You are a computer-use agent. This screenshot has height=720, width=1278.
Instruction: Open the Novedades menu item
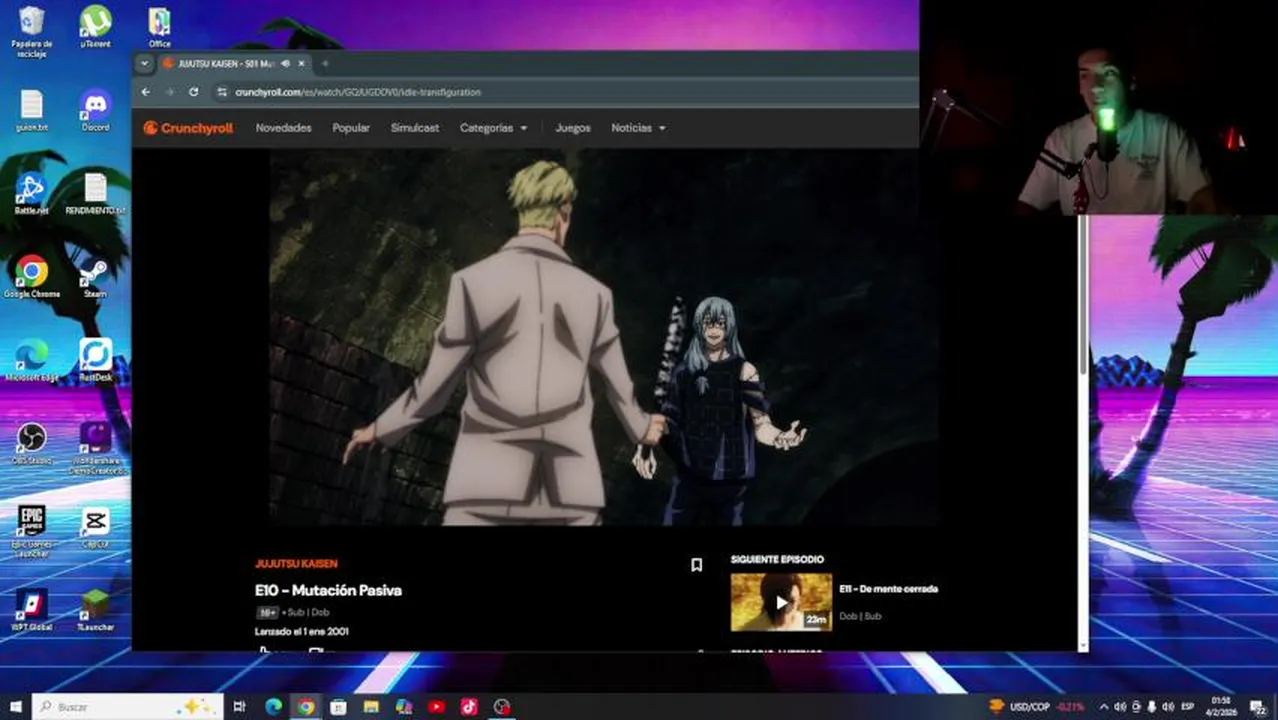[284, 128]
